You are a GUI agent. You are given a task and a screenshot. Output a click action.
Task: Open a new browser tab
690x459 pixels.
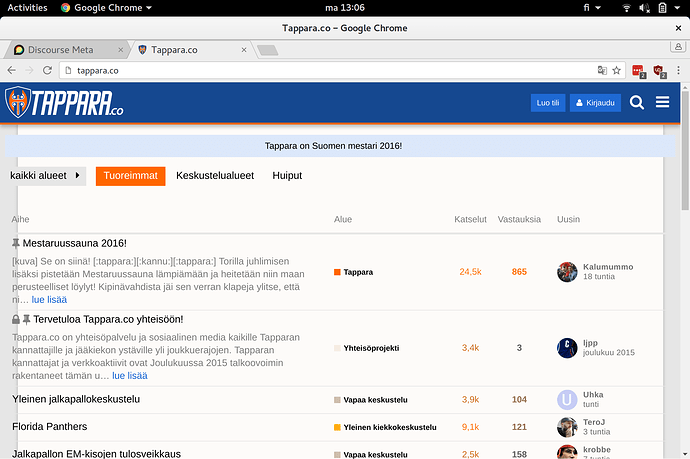pos(268,50)
